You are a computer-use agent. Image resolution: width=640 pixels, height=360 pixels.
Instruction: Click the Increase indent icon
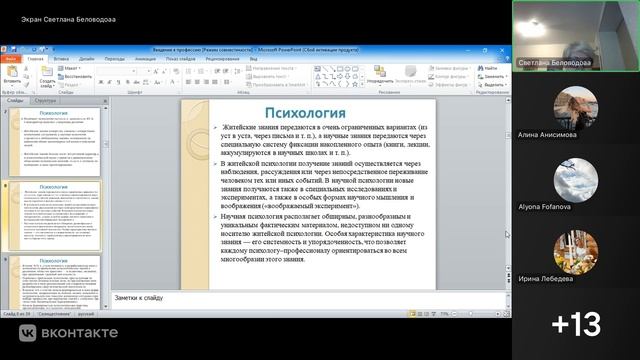click(226, 71)
